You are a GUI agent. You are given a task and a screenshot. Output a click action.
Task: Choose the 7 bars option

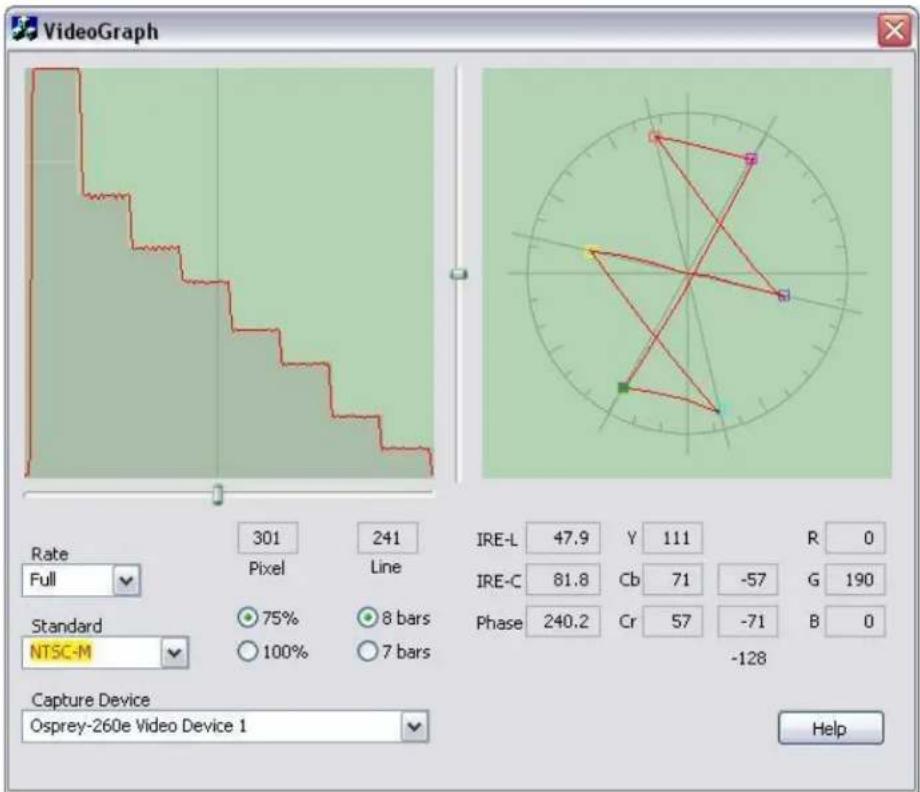[367, 651]
